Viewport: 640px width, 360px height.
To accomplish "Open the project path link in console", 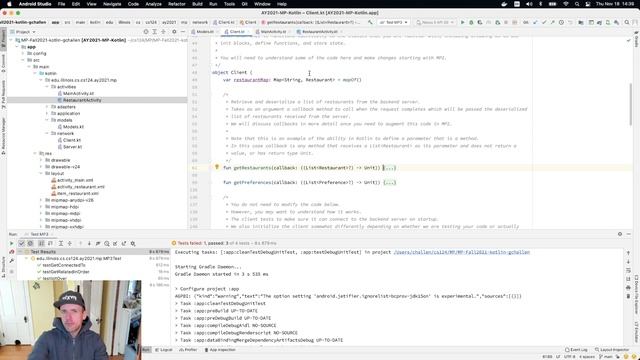I will [x=462, y=252].
